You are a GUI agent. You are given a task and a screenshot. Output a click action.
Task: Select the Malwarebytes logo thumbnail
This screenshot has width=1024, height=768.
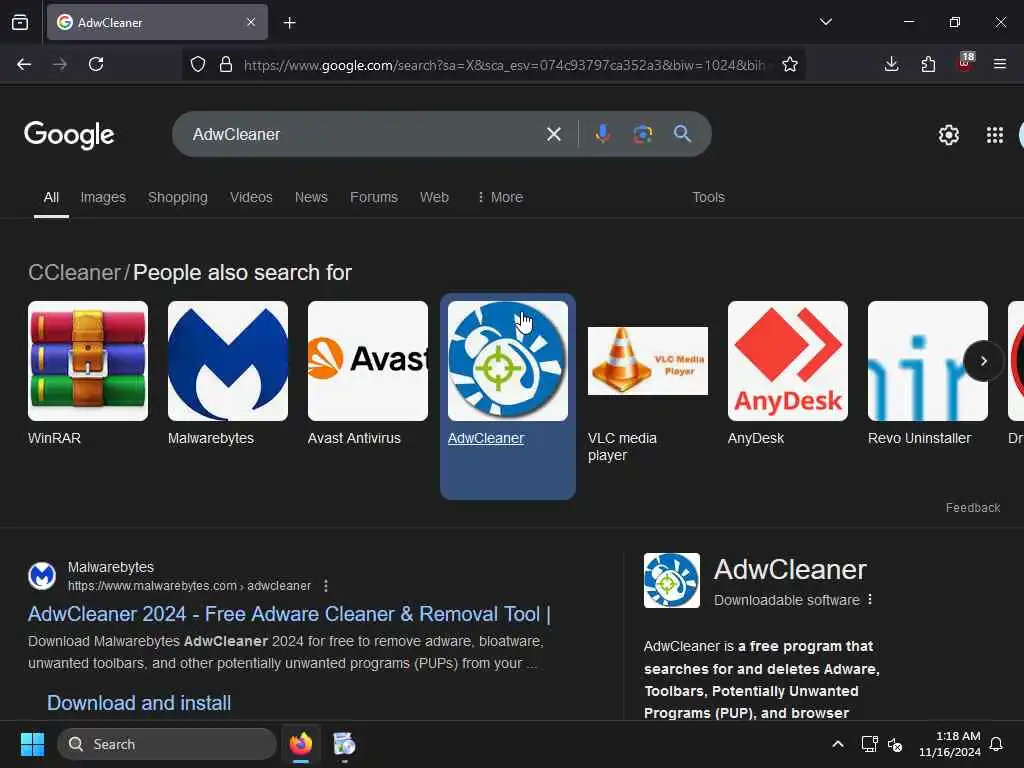(228, 360)
